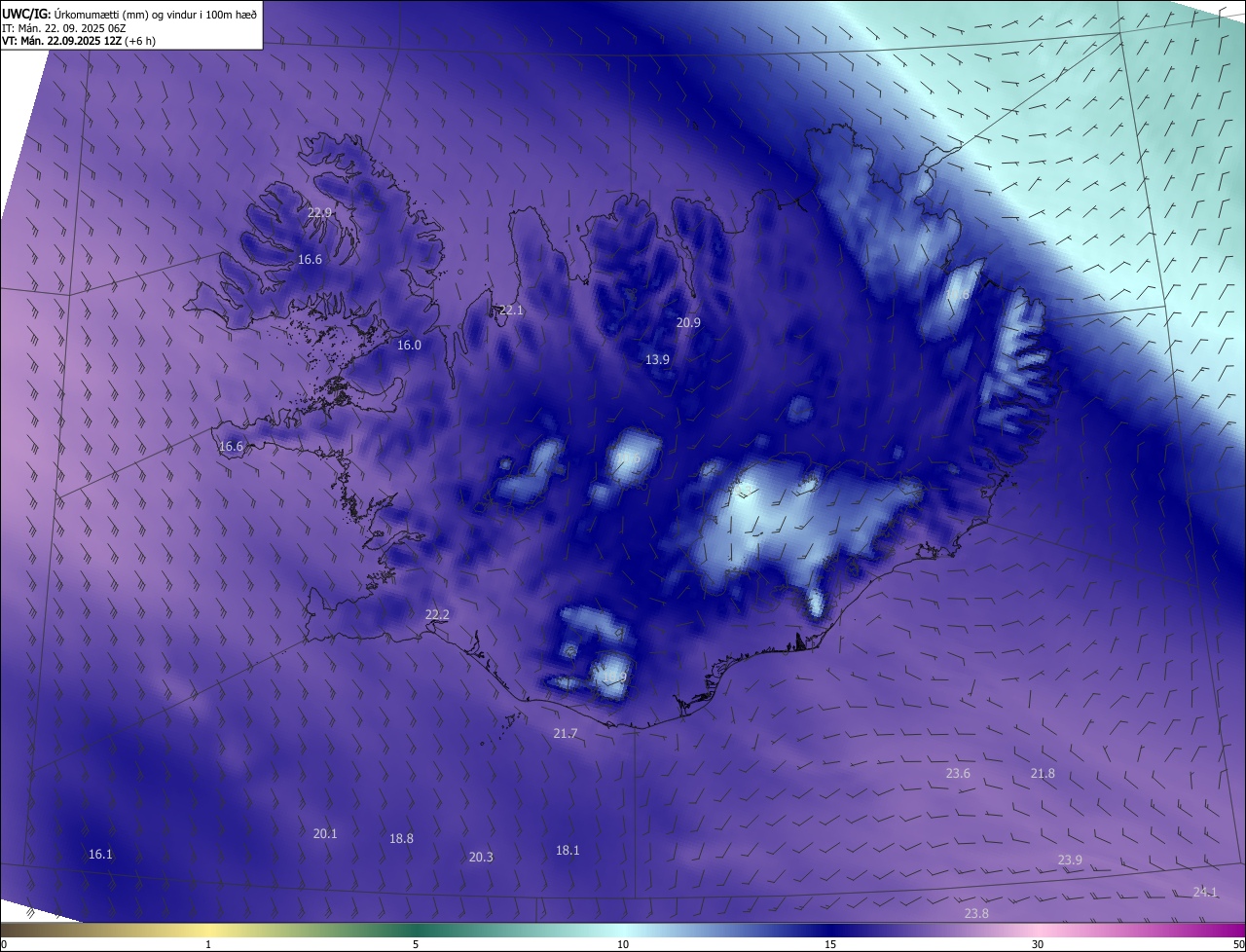Select the 21.7 value label off the coast

pyautogui.click(x=566, y=733)
